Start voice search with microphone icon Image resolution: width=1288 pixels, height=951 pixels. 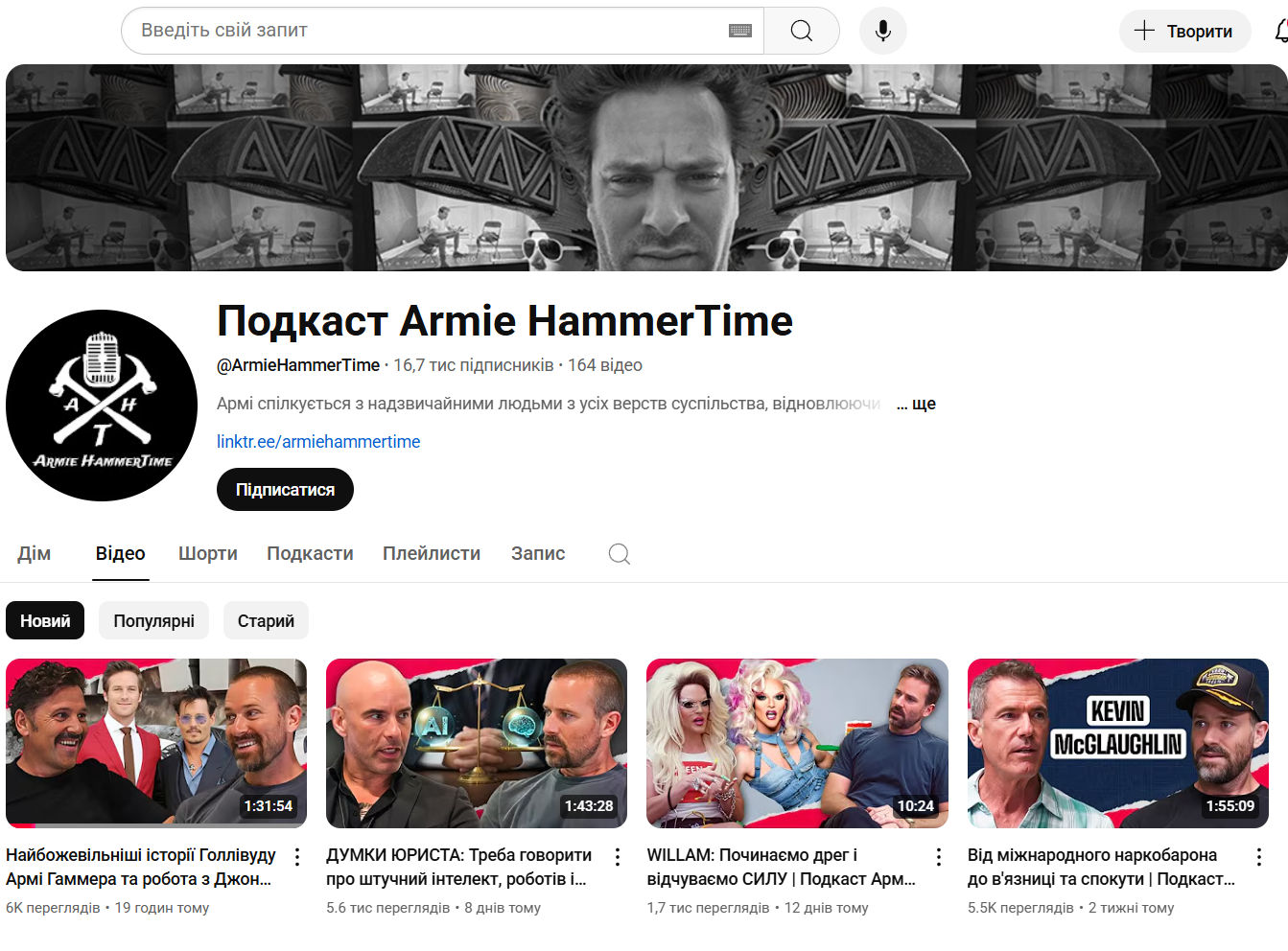(883, 31)
